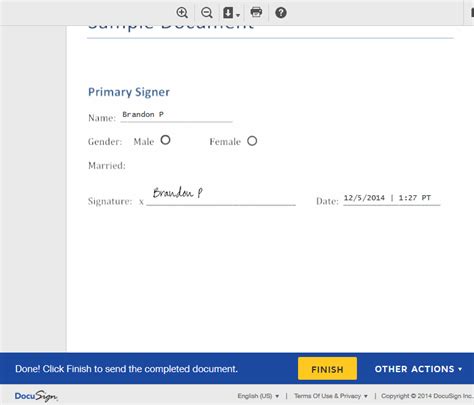Image resolution: width=474 pixels, height=405 pixels.
Task: Click the Copyright 2014 DocuSign text
Action: click(x=427, y=396)
